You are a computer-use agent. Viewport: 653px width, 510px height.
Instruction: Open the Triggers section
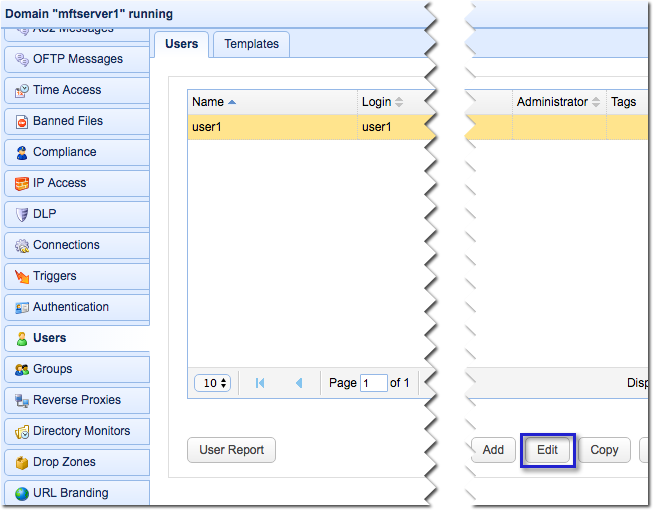77,276
